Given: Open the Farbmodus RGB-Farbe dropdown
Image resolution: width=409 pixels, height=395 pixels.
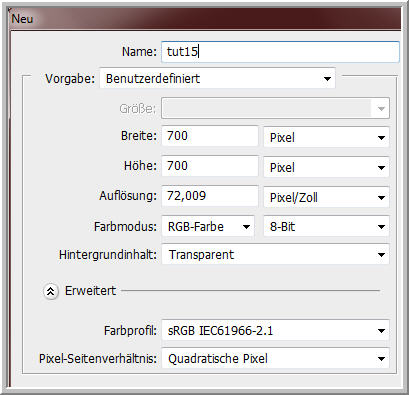Looking at the screenshot, I should pyautogui.click(x=208, y=227).
